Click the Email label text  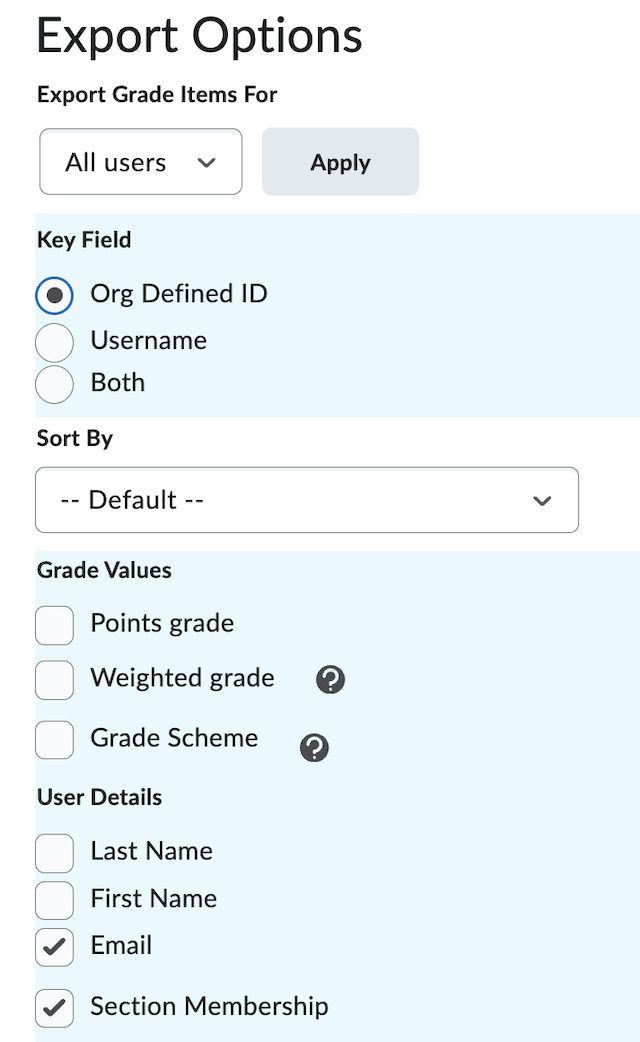tap(121, 945)
